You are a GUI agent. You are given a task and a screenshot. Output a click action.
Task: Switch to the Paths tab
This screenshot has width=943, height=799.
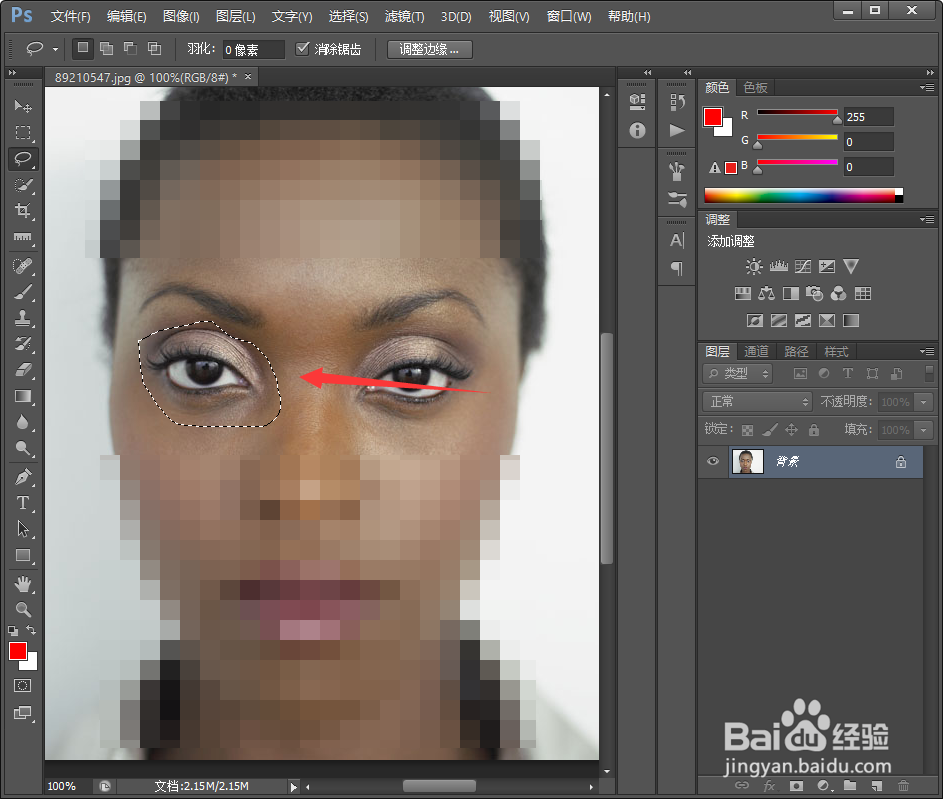tap(796, 351)
